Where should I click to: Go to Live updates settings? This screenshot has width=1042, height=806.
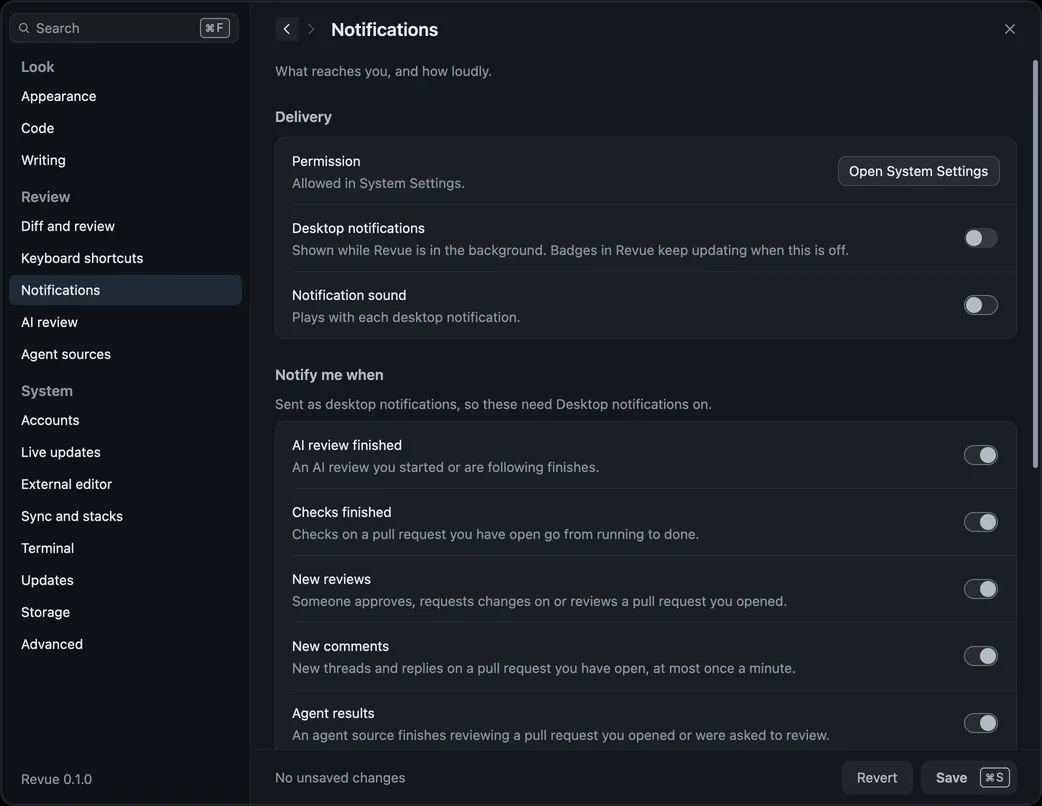pos(125,452)
